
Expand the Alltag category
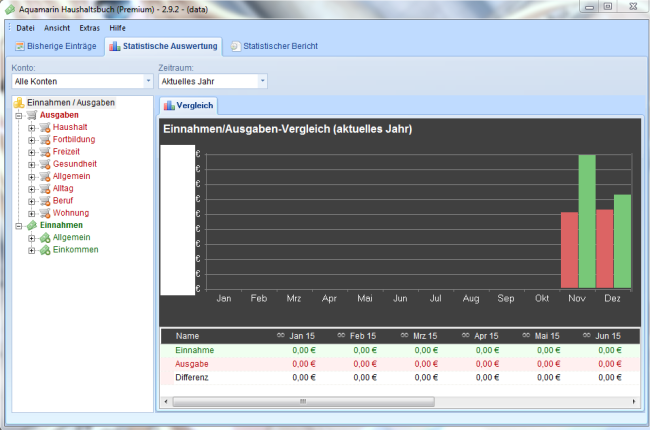[x=32, y=189]
